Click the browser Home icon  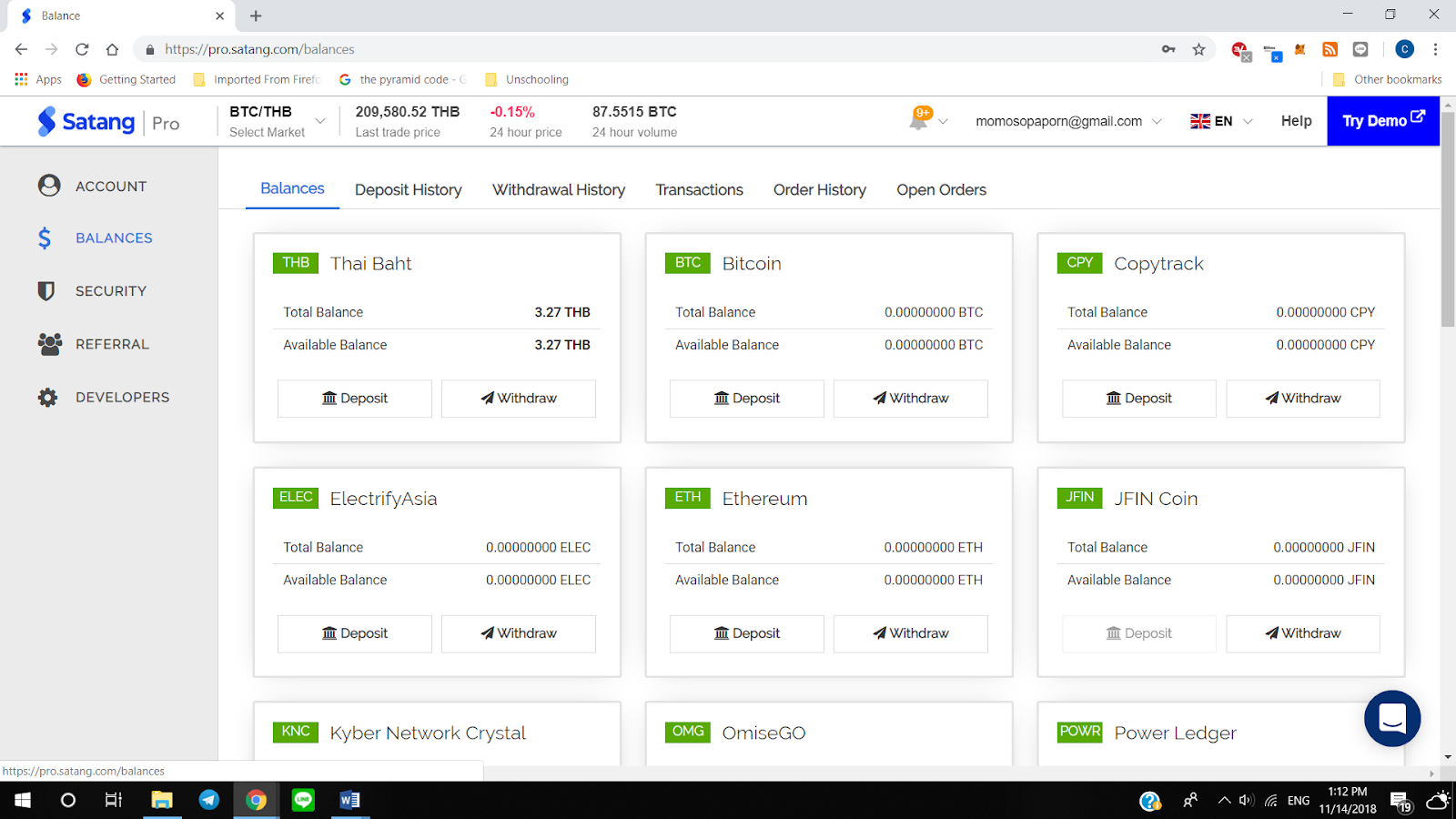[112, 49]
